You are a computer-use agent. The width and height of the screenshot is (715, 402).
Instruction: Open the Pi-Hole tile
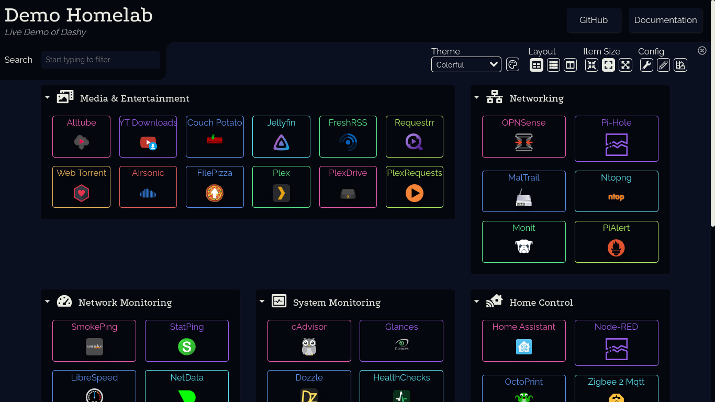click(617, 138)
